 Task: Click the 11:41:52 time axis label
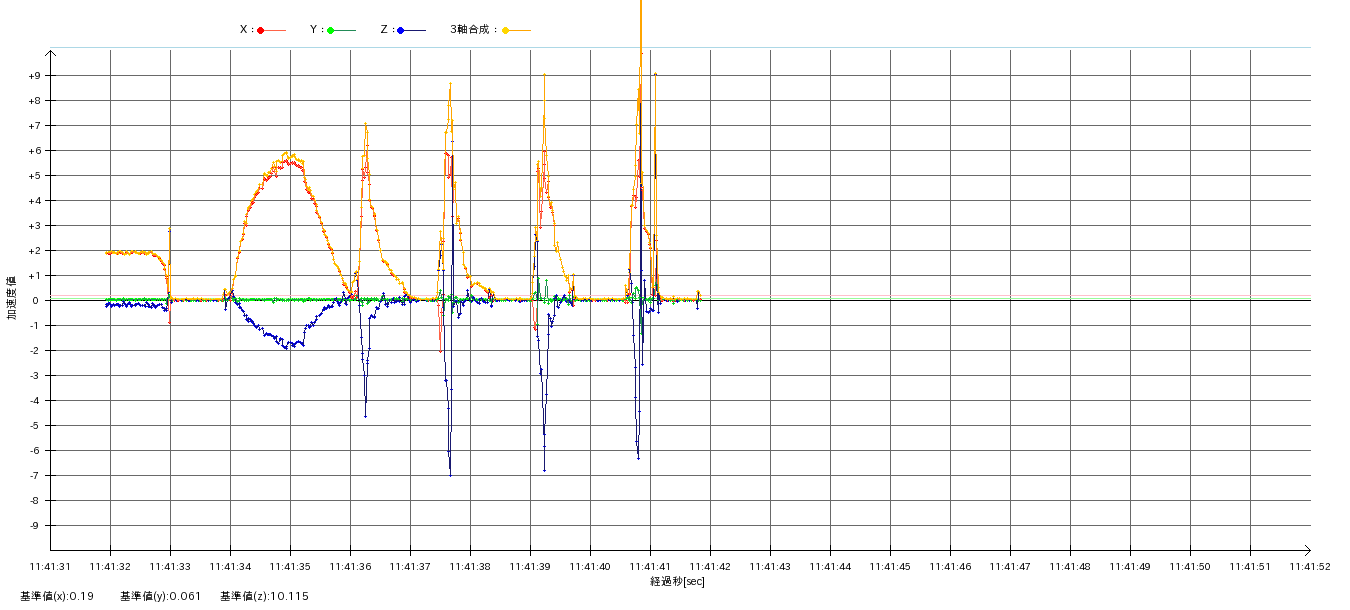point(1310,567)
